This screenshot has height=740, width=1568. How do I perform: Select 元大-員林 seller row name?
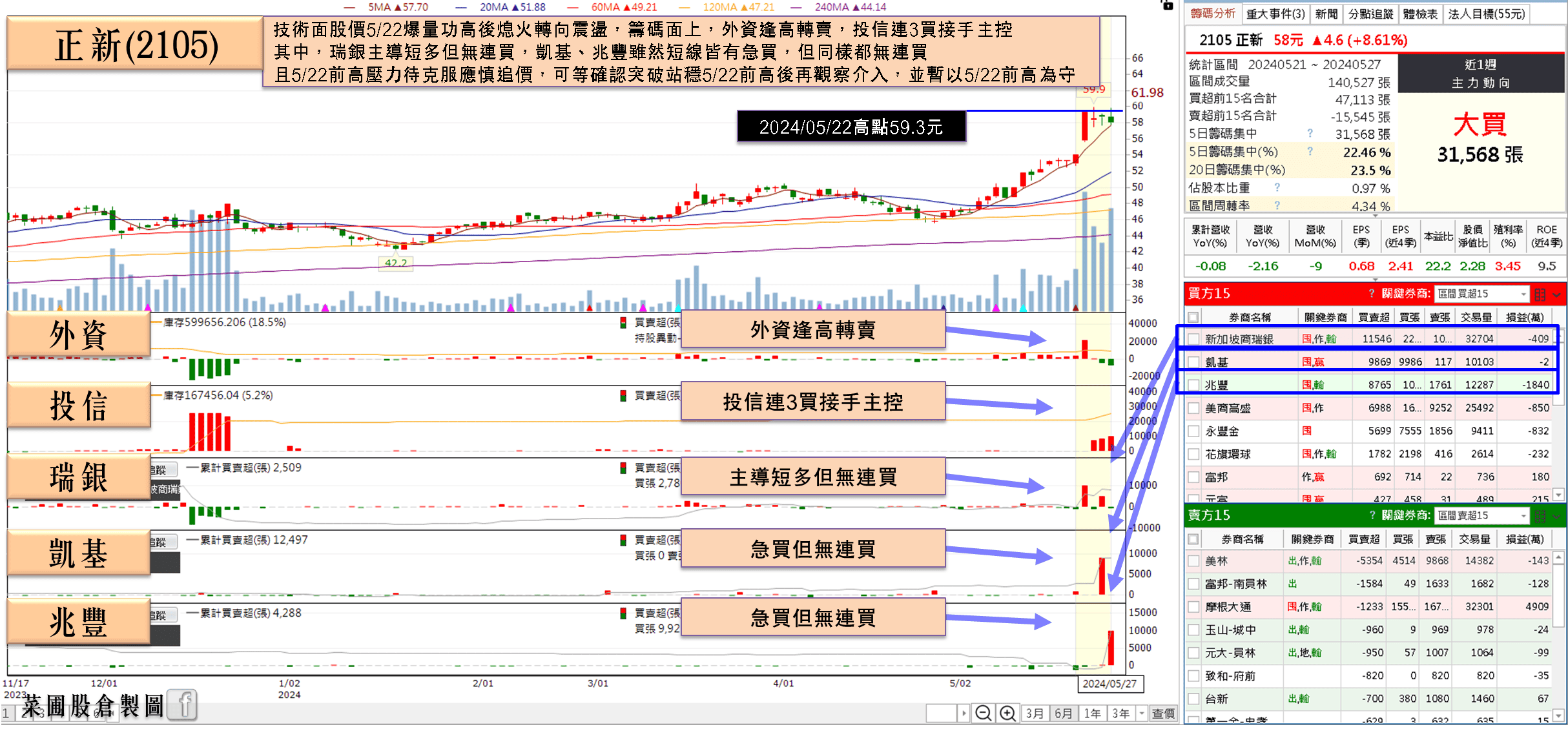click(x=1231, y=653)
